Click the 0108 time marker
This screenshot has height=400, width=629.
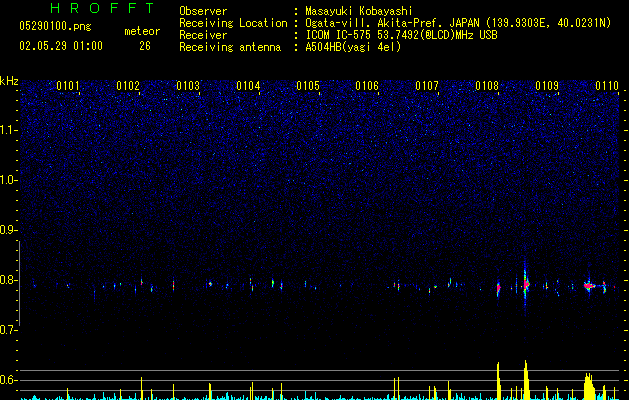[x=487, y=86]
